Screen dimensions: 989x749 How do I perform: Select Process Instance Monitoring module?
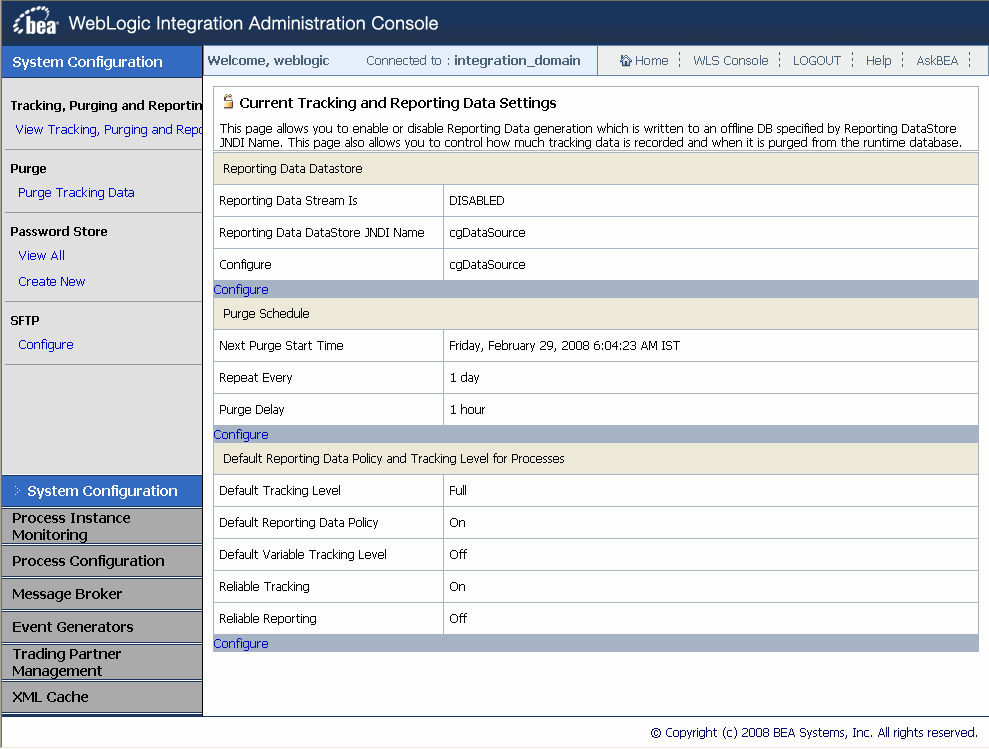pos(102,526)
